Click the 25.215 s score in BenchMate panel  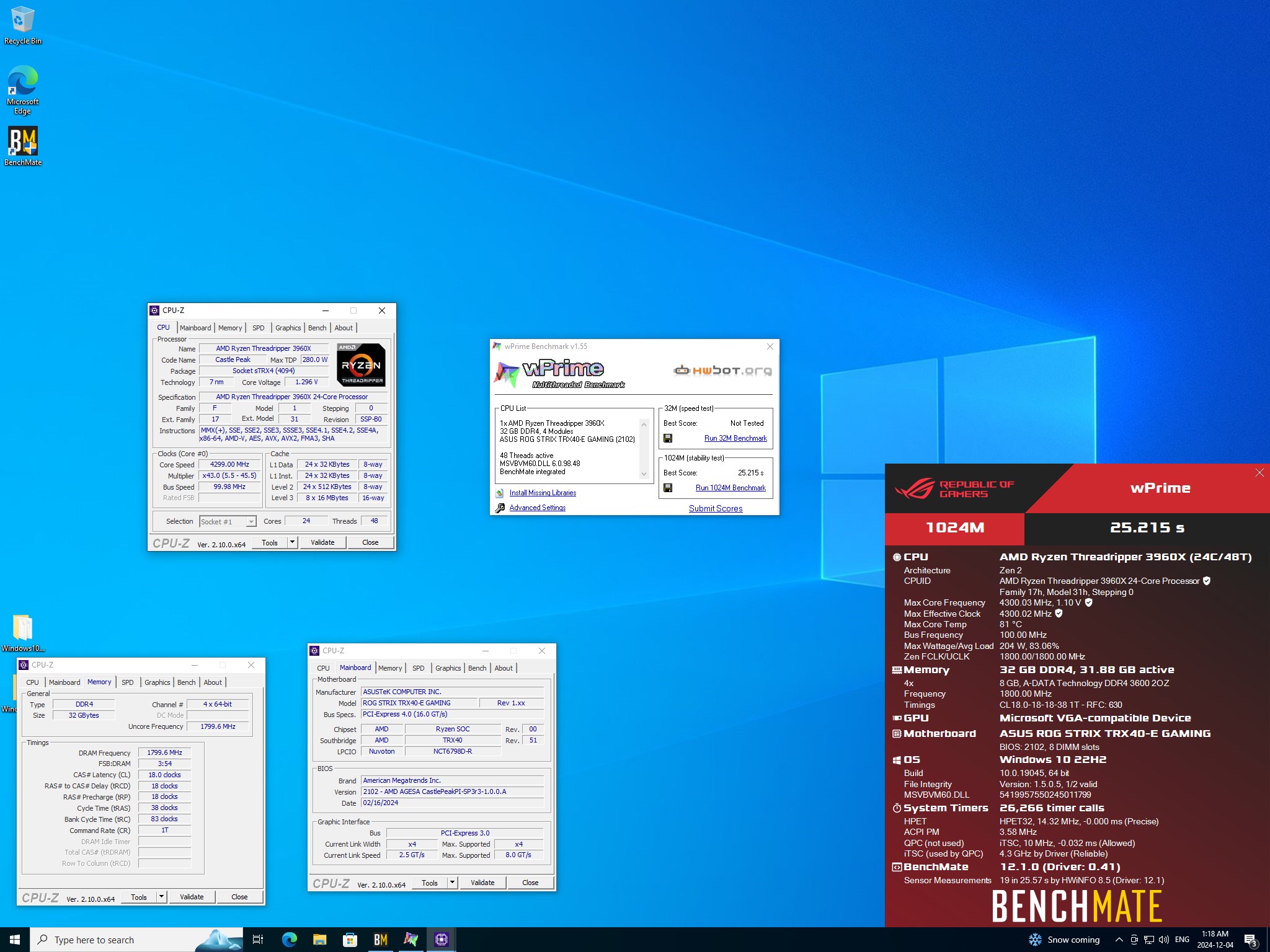tap(1147, 527)
